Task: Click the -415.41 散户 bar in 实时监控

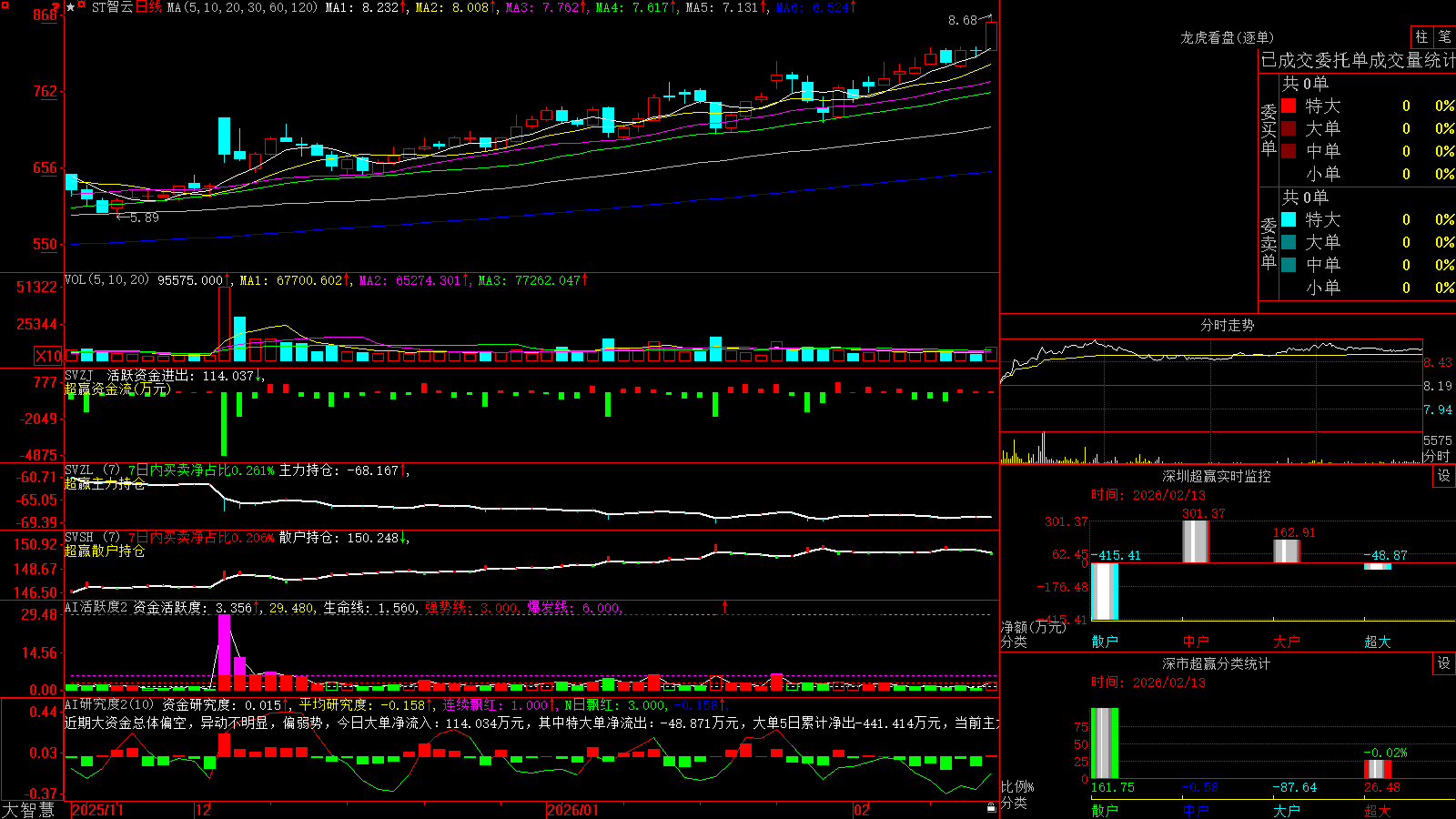Action: coord(1105,591)
